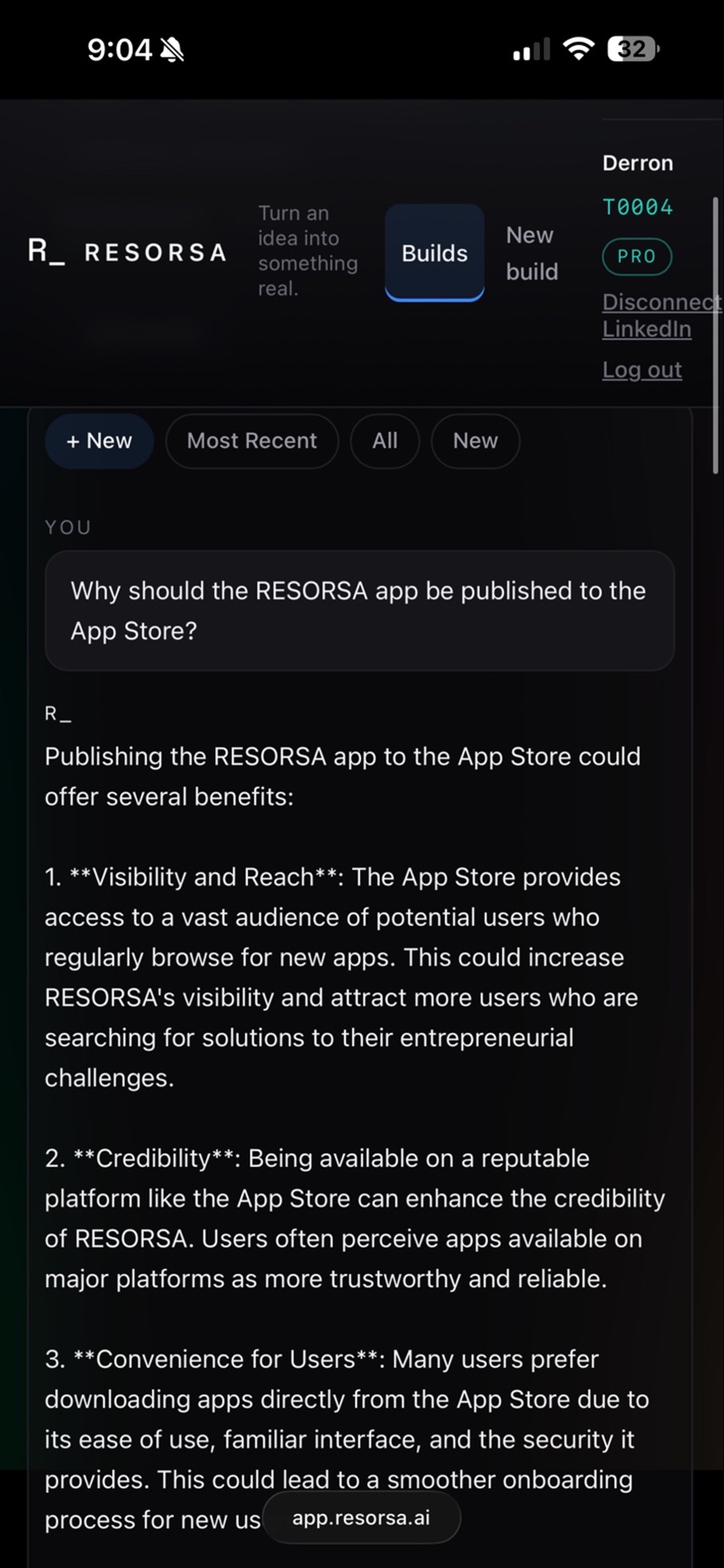724x1568 pixels.
Task: Click the PRO badge
Action: pos(637,257)
